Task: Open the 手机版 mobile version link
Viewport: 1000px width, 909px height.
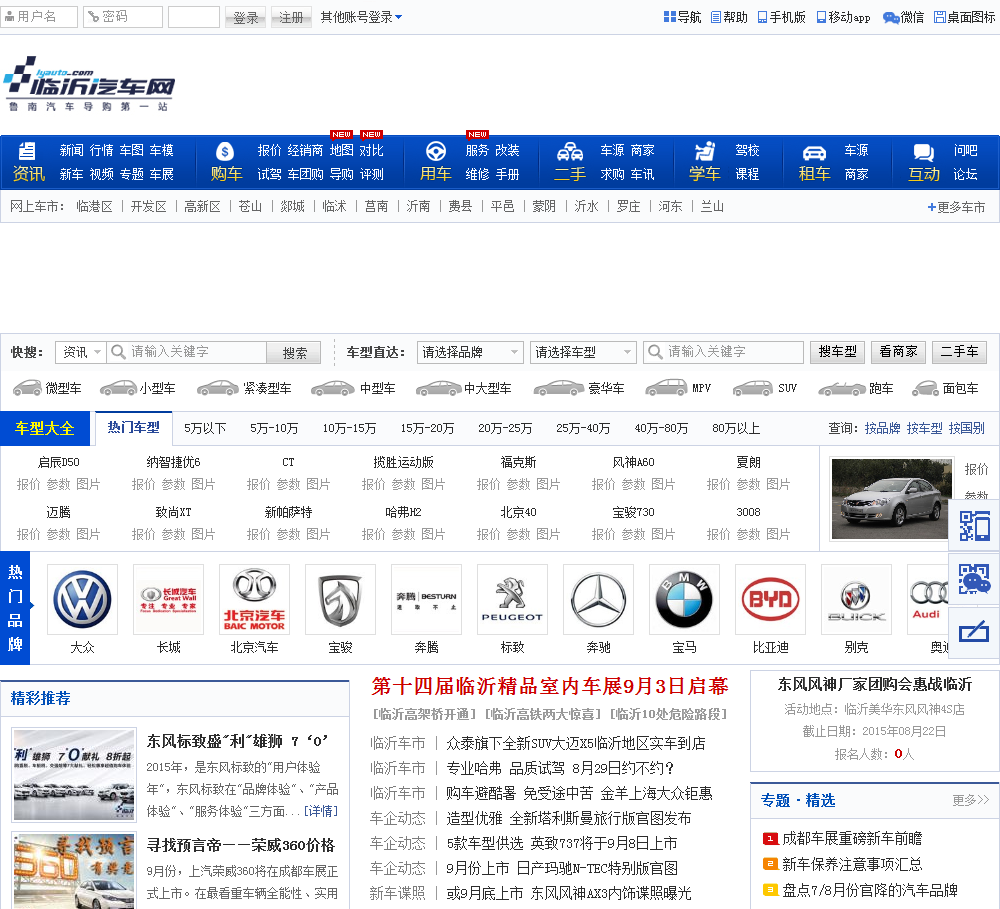Action: [781, 17]
